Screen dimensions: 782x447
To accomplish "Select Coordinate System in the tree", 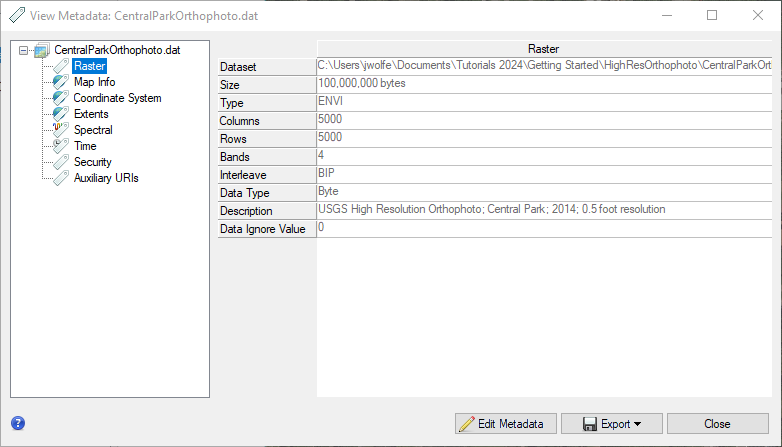I will (117, 98).
